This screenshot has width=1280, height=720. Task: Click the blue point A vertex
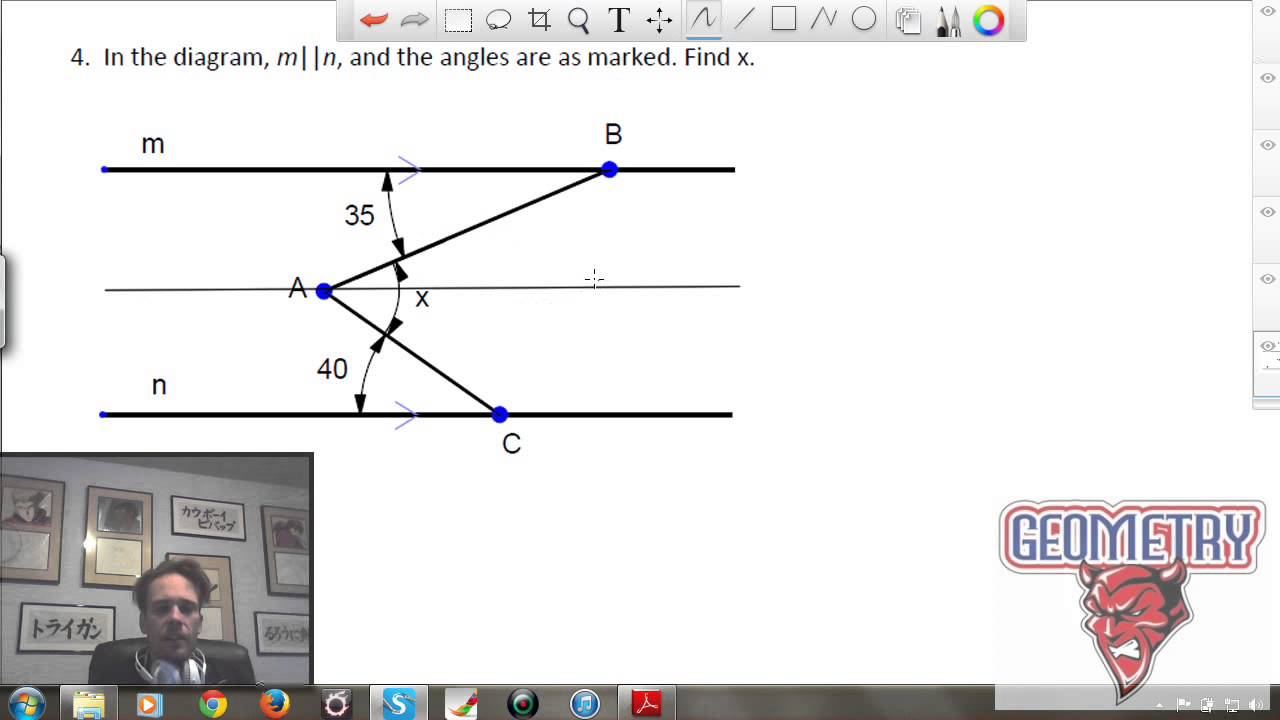pos(323,291)
